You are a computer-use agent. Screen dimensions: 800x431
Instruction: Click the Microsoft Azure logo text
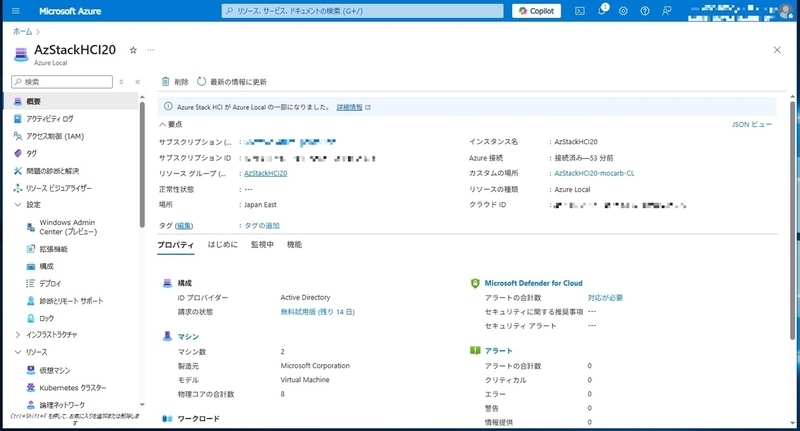pyautogui.click(x=70, y=11)
